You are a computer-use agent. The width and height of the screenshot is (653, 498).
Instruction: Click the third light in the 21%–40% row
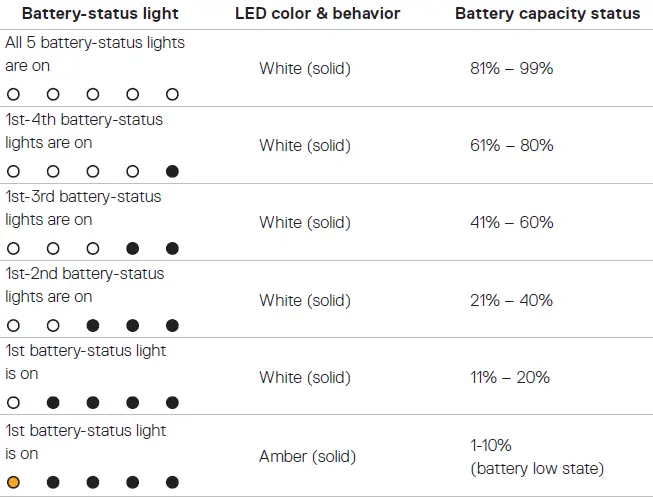93,325
